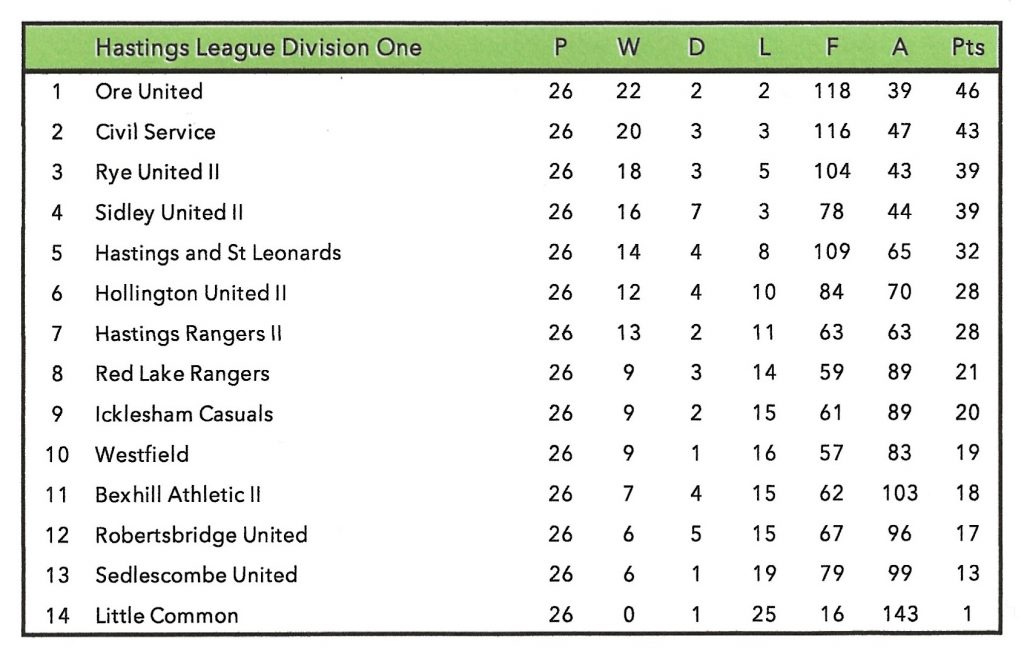Click the W column header

click(628, 48)
